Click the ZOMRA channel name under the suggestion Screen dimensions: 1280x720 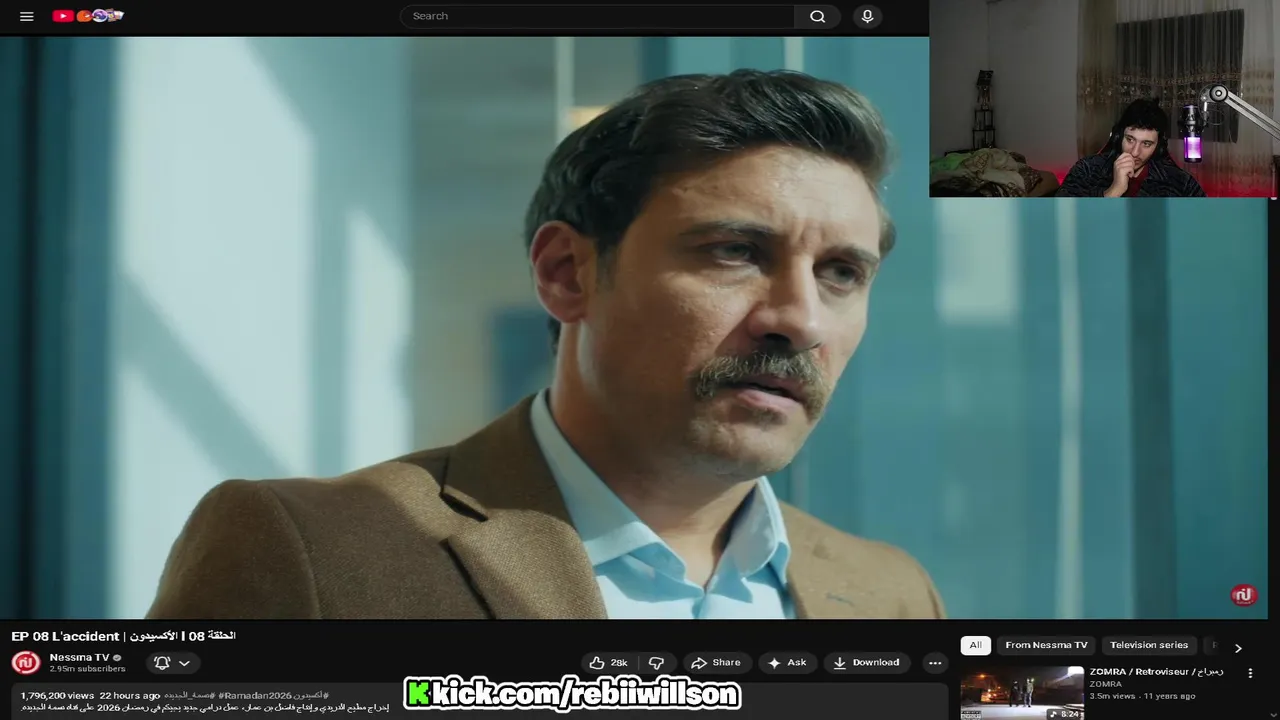point(1106,684)
